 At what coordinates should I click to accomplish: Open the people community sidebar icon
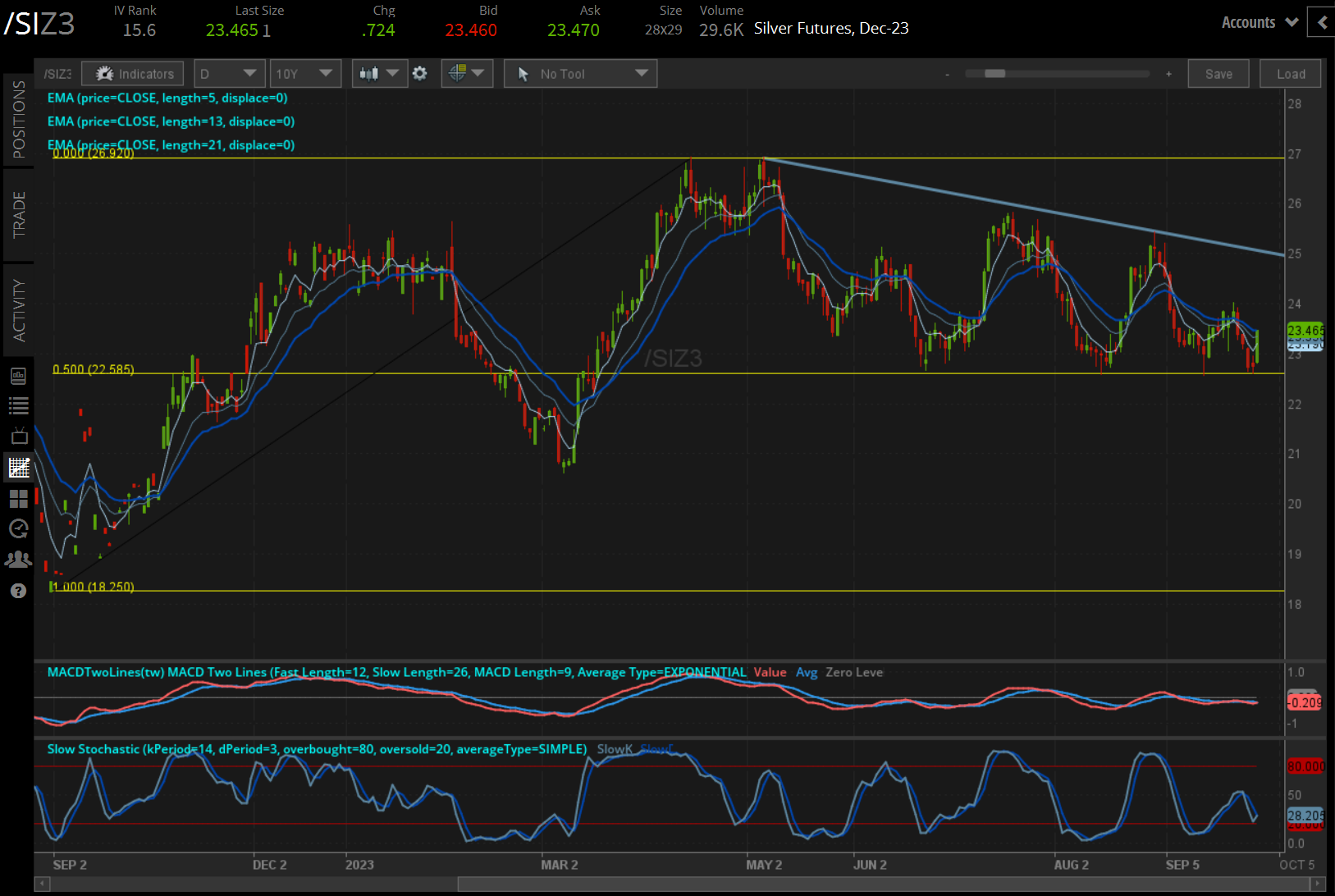[18, 560]
